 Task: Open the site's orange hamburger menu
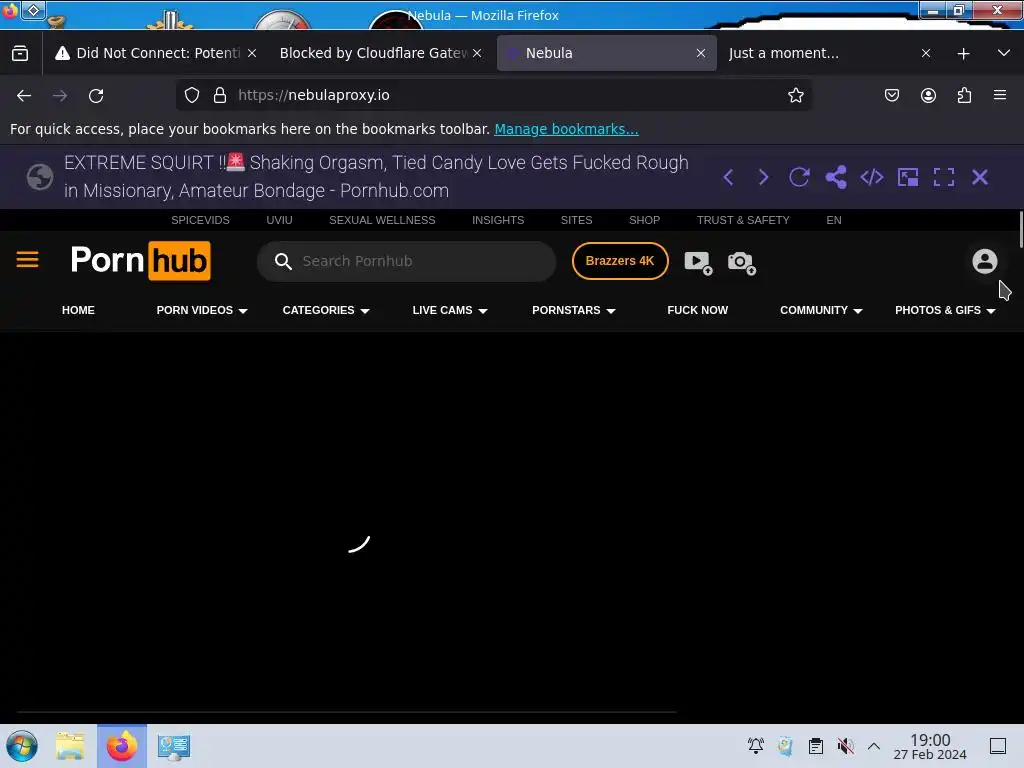(27, 260)
